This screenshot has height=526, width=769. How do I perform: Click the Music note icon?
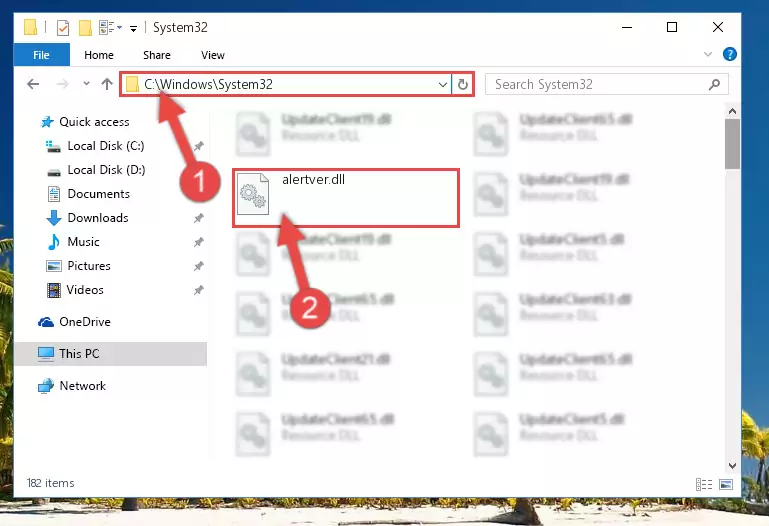pyautogui.click(x=53, y=242)
